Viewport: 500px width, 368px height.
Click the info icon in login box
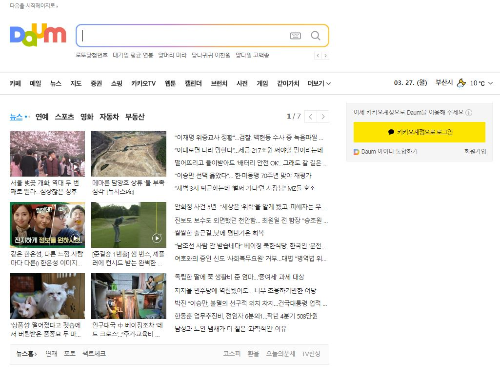469,113
